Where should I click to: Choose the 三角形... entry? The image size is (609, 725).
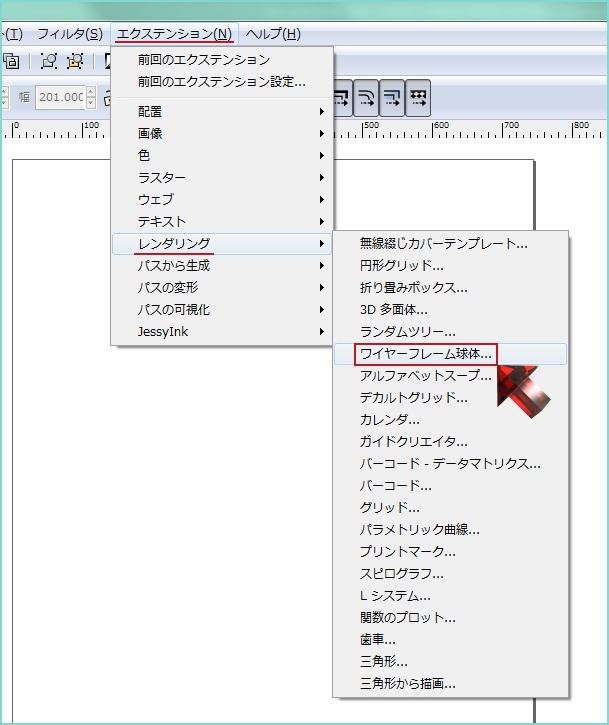(x=450, y=662)
